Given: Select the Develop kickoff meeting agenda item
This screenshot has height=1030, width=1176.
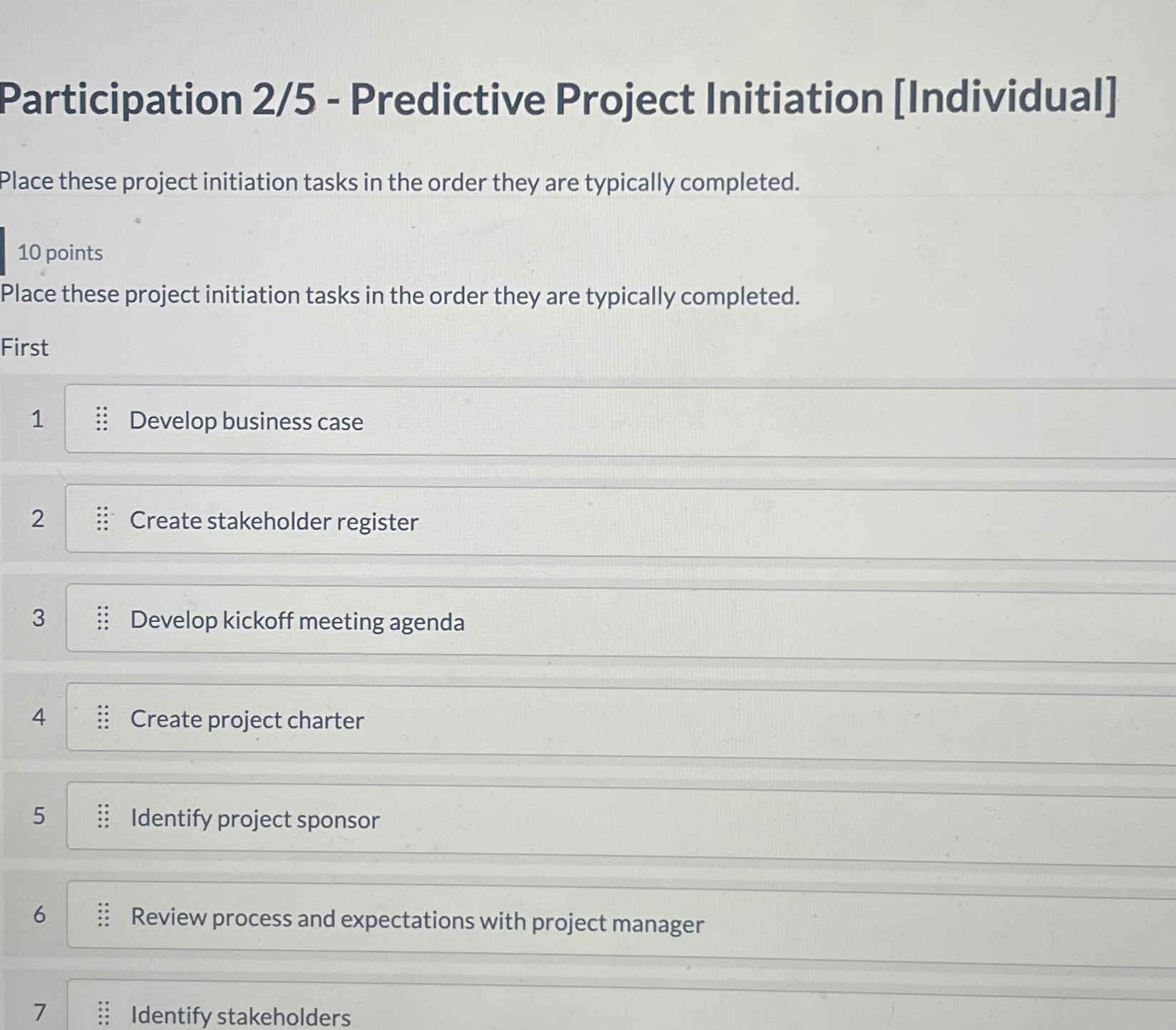Looking at the screenshot, I should click(297, 622).
